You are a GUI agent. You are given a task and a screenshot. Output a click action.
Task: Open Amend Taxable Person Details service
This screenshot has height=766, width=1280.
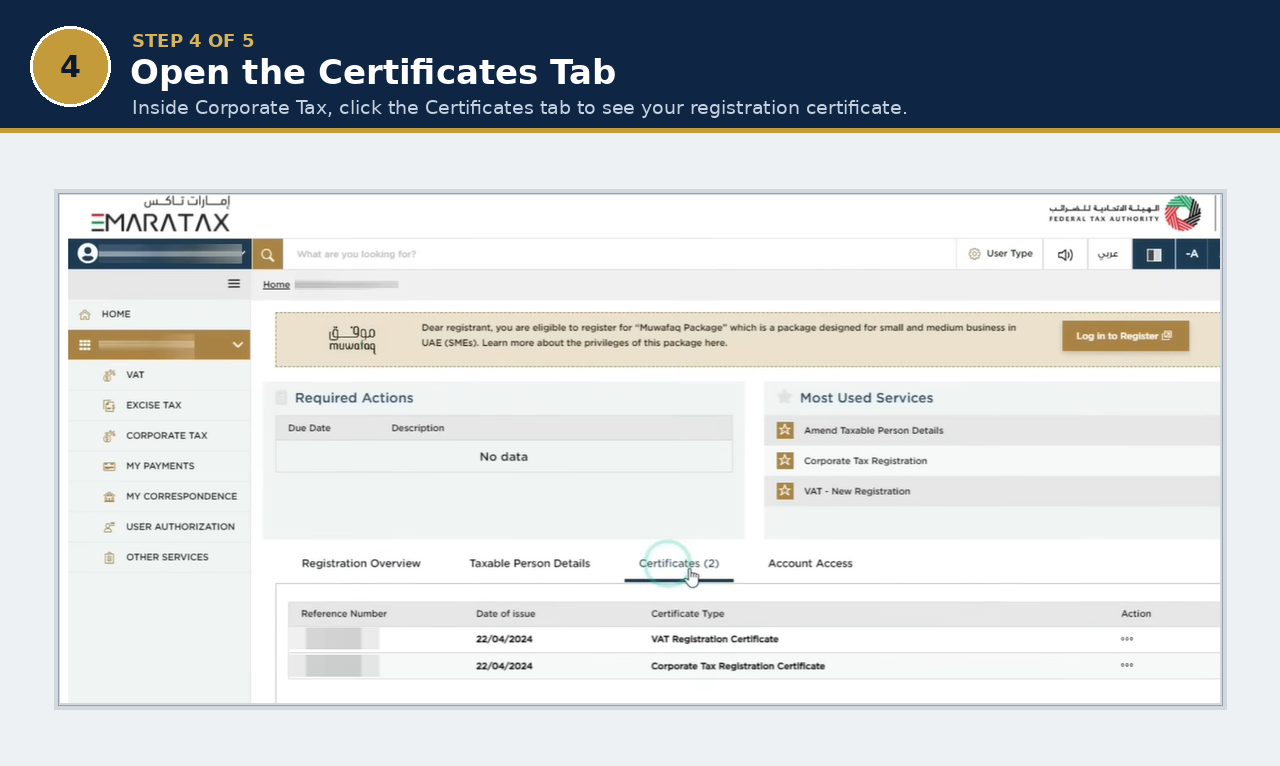point(873,431)
